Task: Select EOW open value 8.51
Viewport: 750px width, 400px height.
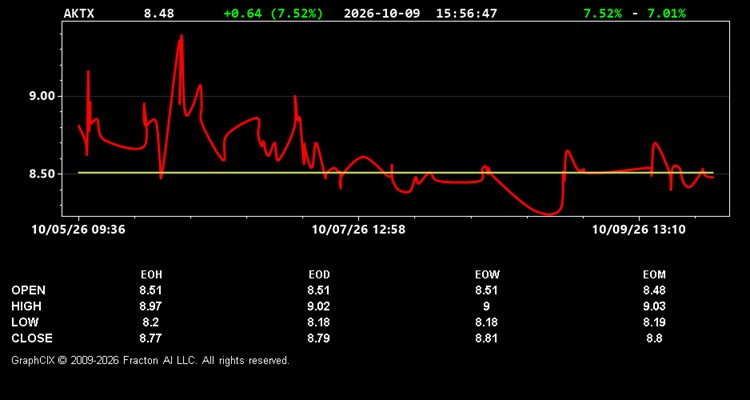Action: click(x=486, y=290)
